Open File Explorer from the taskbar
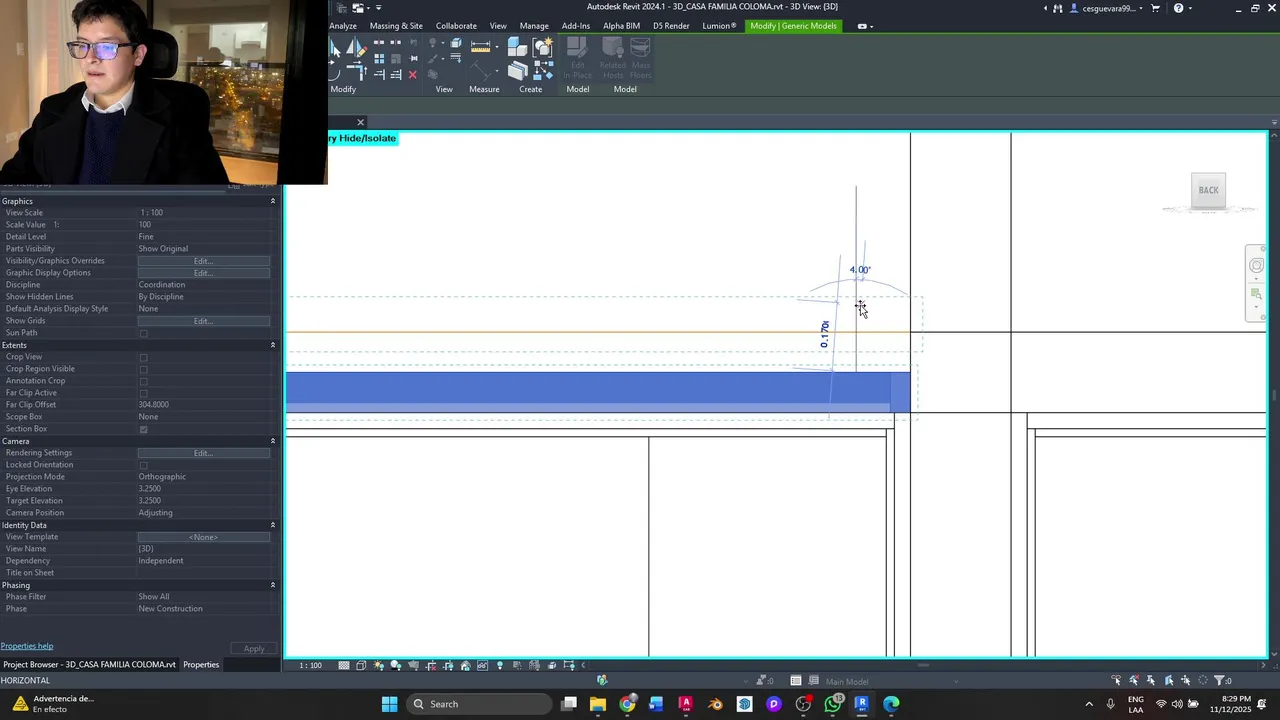The image size is (1280, 720). pos(597,704)
